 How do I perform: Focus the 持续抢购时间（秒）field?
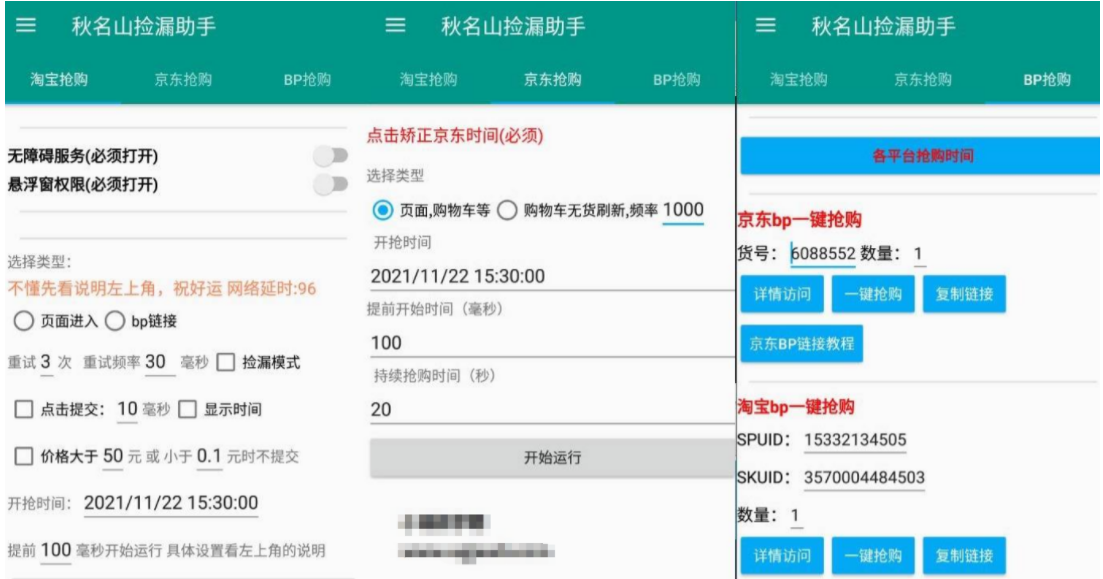(552, 409)
